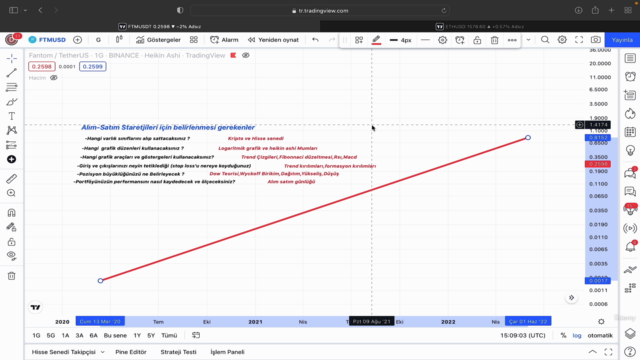640x360 pixels.
Task: Select the brush drawing tool
Action: click(11, 102)
